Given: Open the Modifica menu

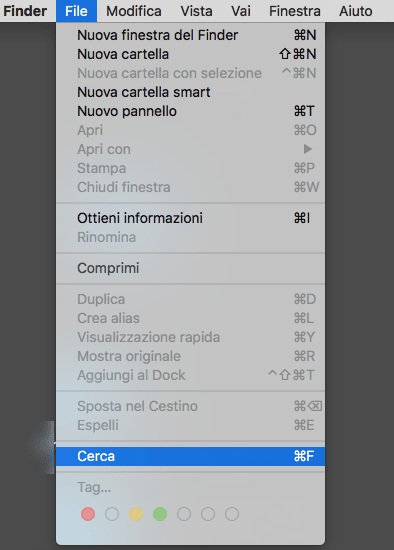Looking at the screenshot, I should [134, 11].
